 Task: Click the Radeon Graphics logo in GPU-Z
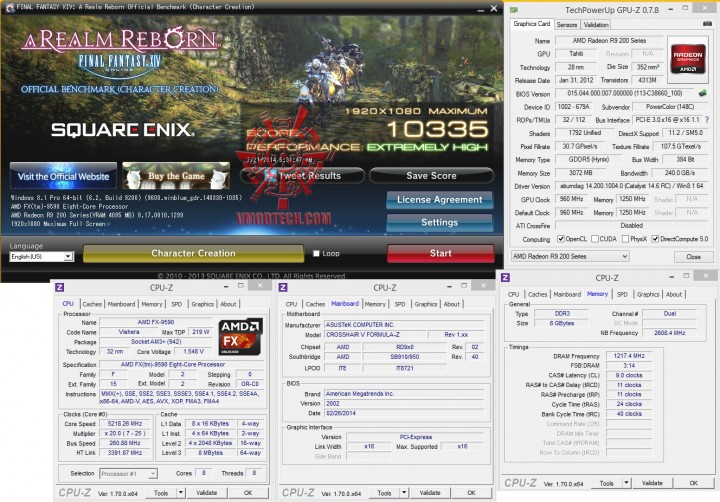click(x=688, y=59)
